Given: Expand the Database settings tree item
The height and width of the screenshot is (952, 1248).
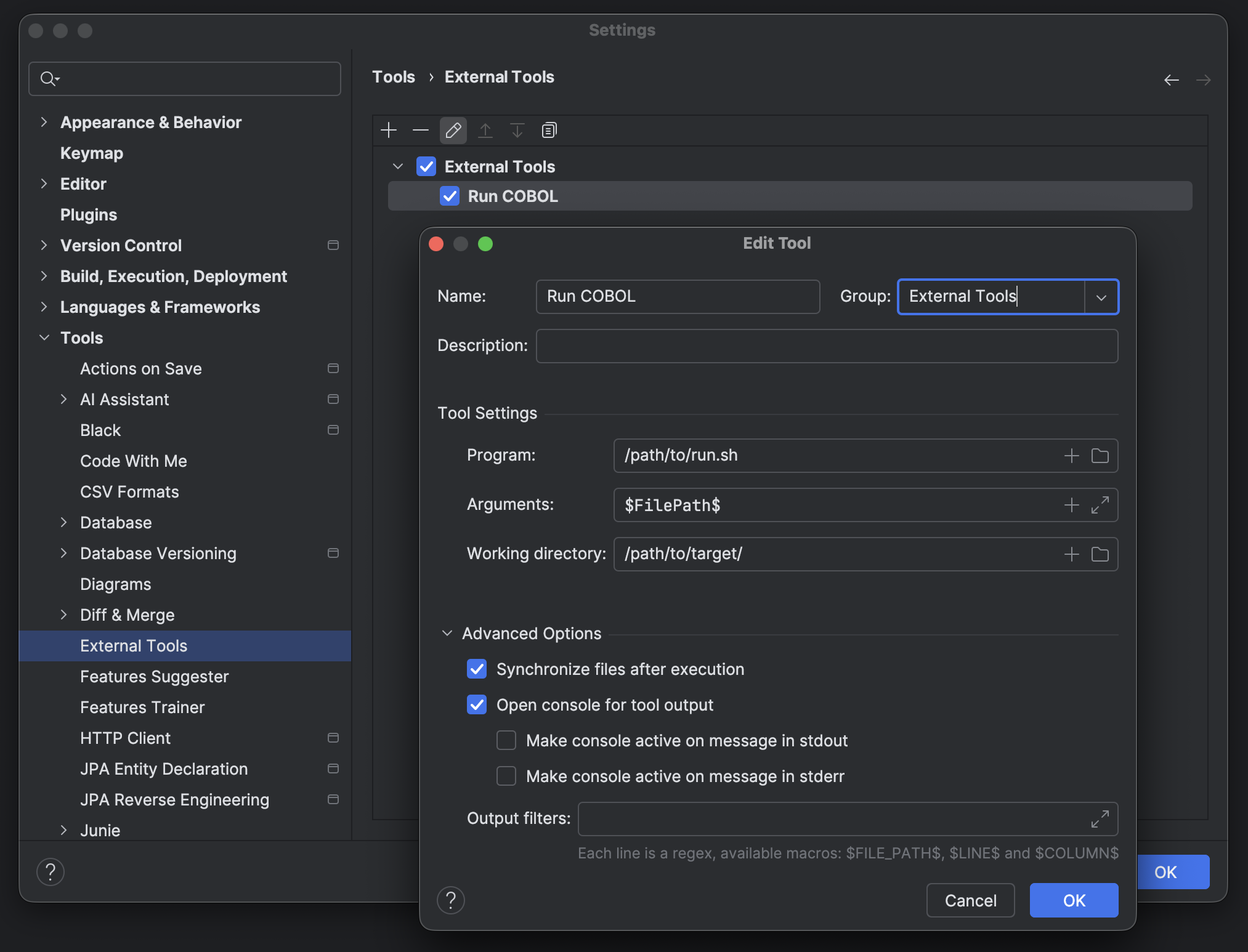Looking at the screenshot, I should [x=65, y=522].
